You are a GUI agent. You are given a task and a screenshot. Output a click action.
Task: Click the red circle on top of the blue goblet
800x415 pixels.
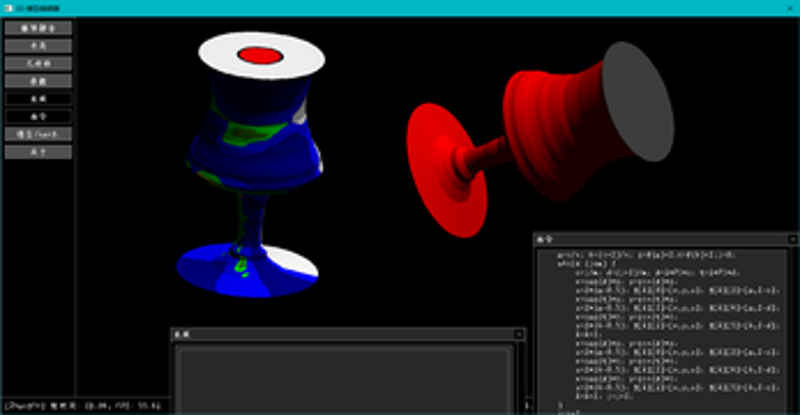point(260,55)
